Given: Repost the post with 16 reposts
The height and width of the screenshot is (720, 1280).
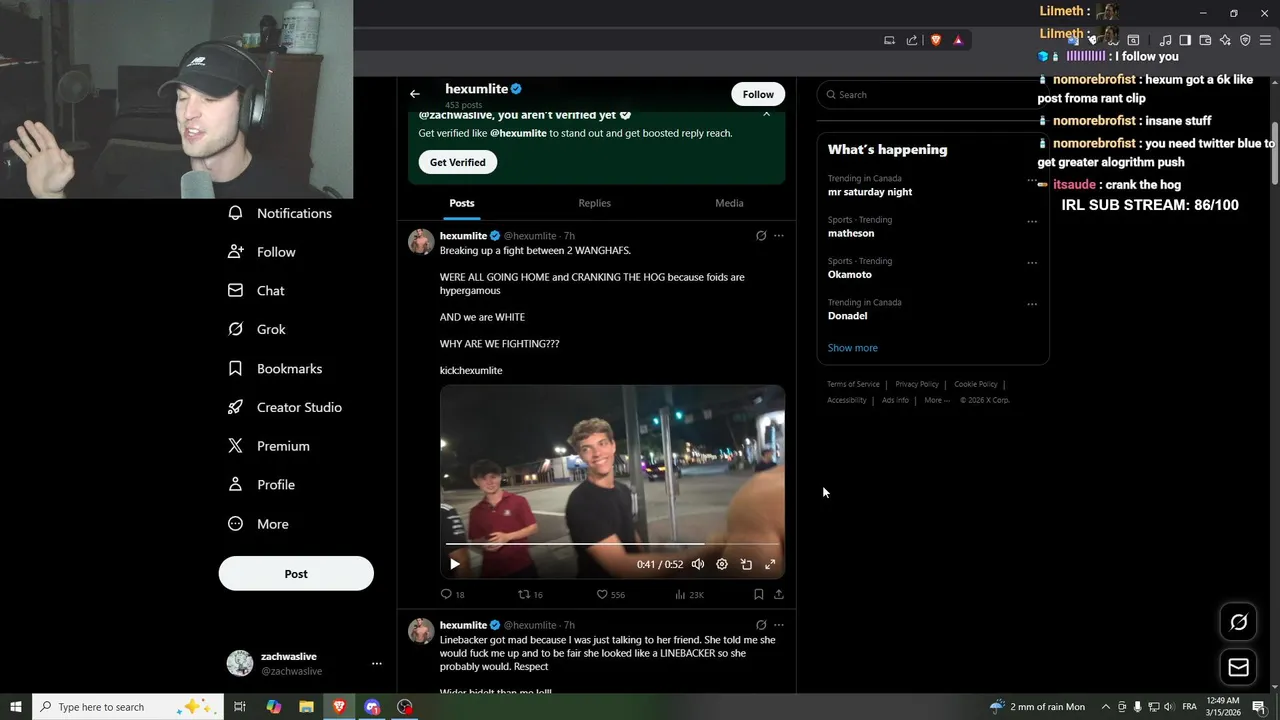Looking at the screenshot, I should pyautogui.click(x=530, y=594).
